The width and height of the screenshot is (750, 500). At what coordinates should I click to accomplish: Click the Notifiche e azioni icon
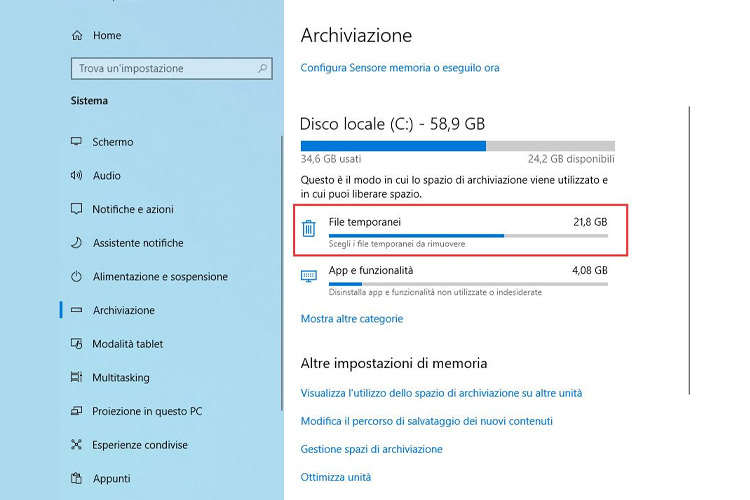[x=77, y=209]
